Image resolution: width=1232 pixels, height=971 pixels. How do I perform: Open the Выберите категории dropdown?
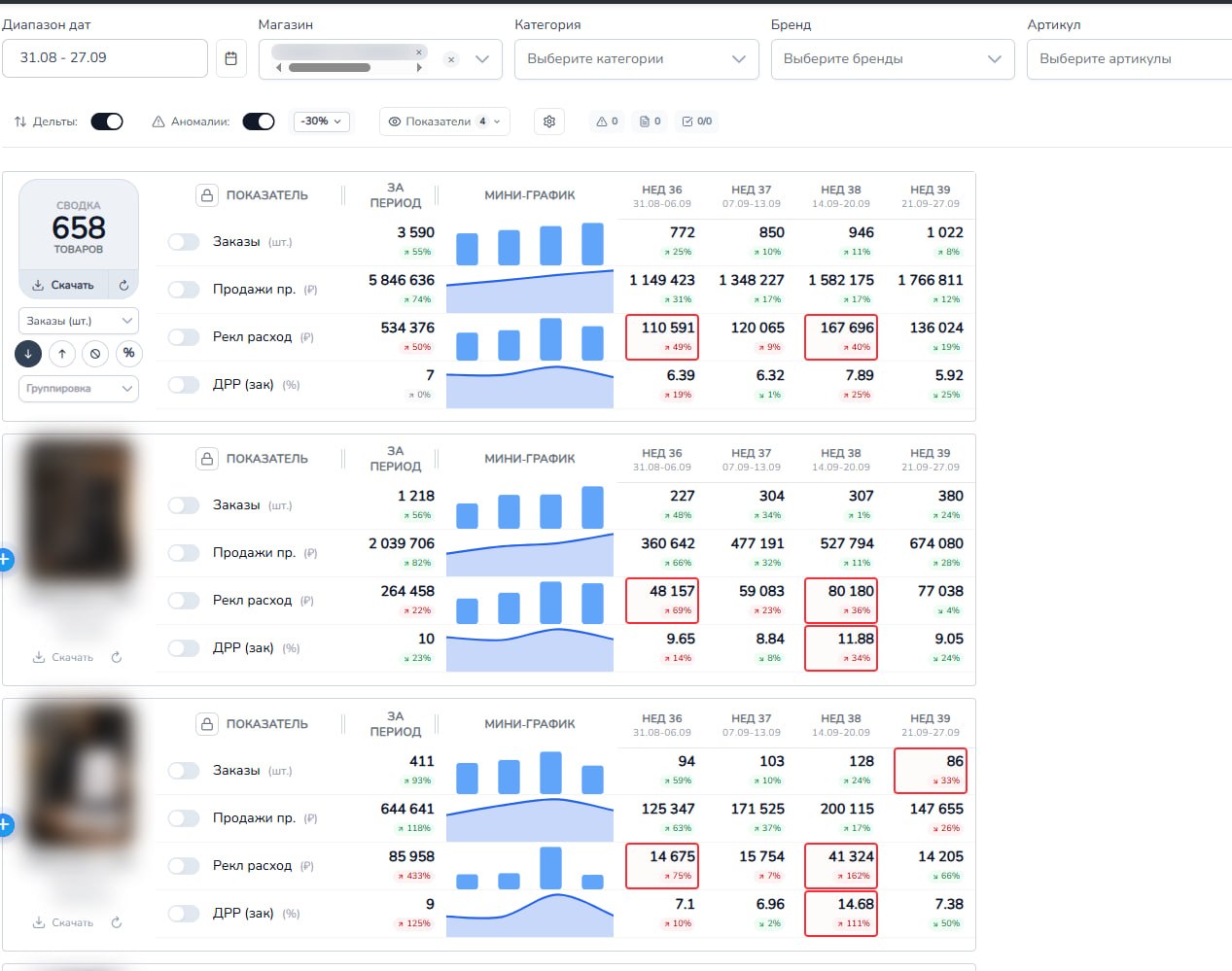coord(637,59)
